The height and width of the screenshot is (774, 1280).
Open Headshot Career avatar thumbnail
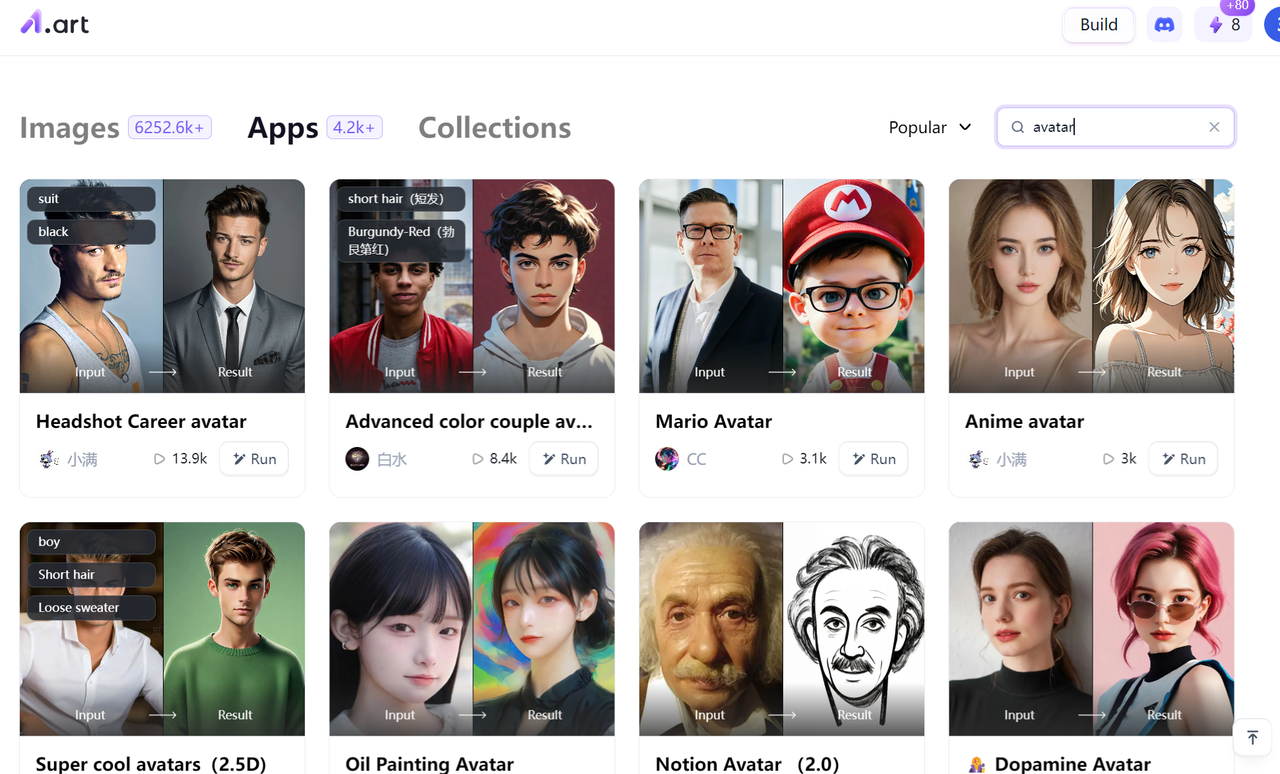[162, 286]
